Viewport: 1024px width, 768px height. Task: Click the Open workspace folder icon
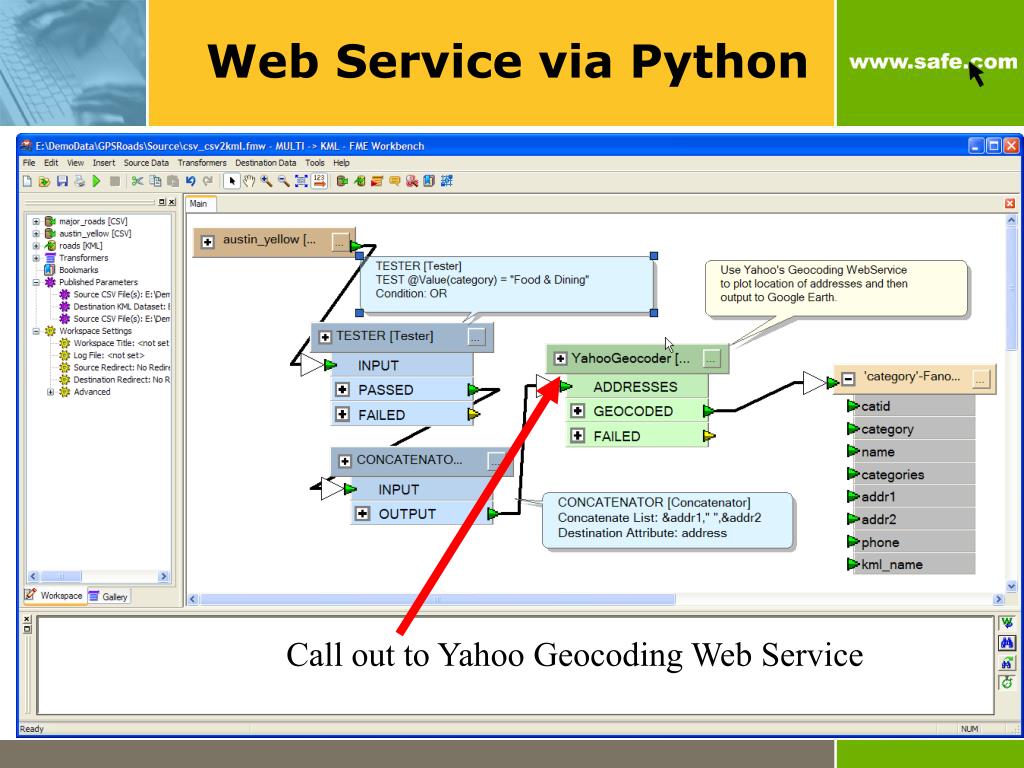44,181
